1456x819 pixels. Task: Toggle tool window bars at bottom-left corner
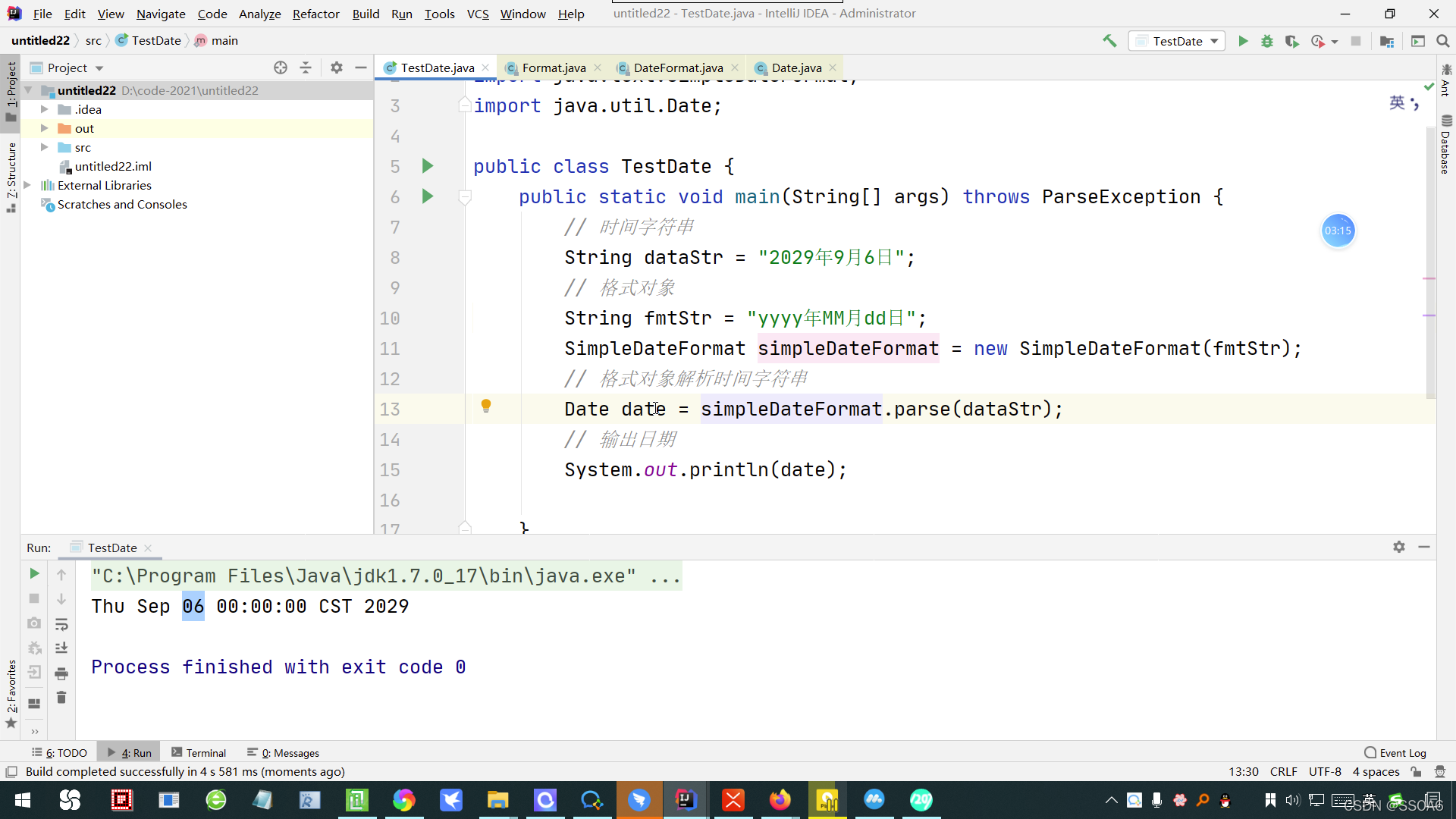[x=11, y=772]
